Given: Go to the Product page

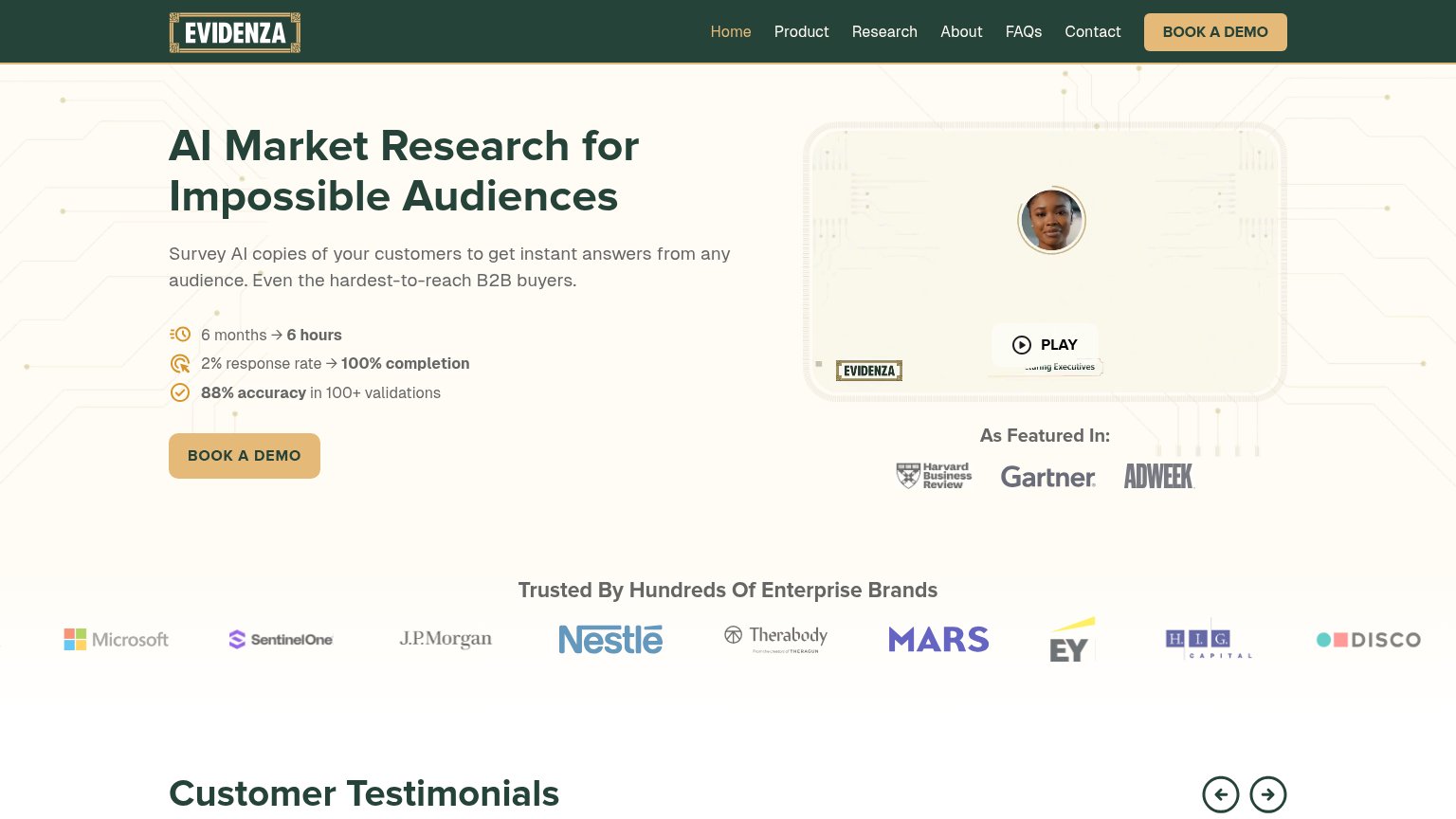Looking at the screenshot, I should tap(801, 32).
